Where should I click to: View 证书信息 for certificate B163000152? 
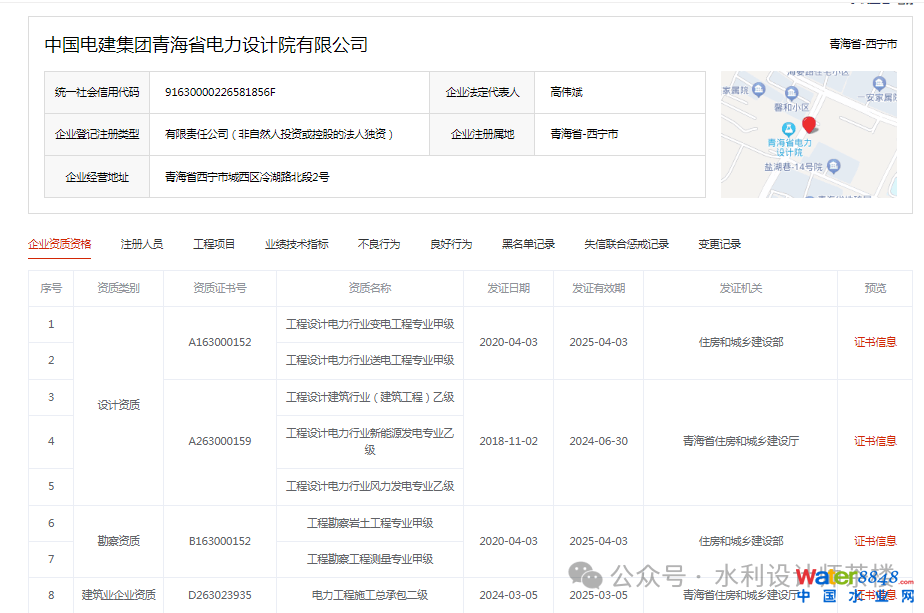coord(875,541)
